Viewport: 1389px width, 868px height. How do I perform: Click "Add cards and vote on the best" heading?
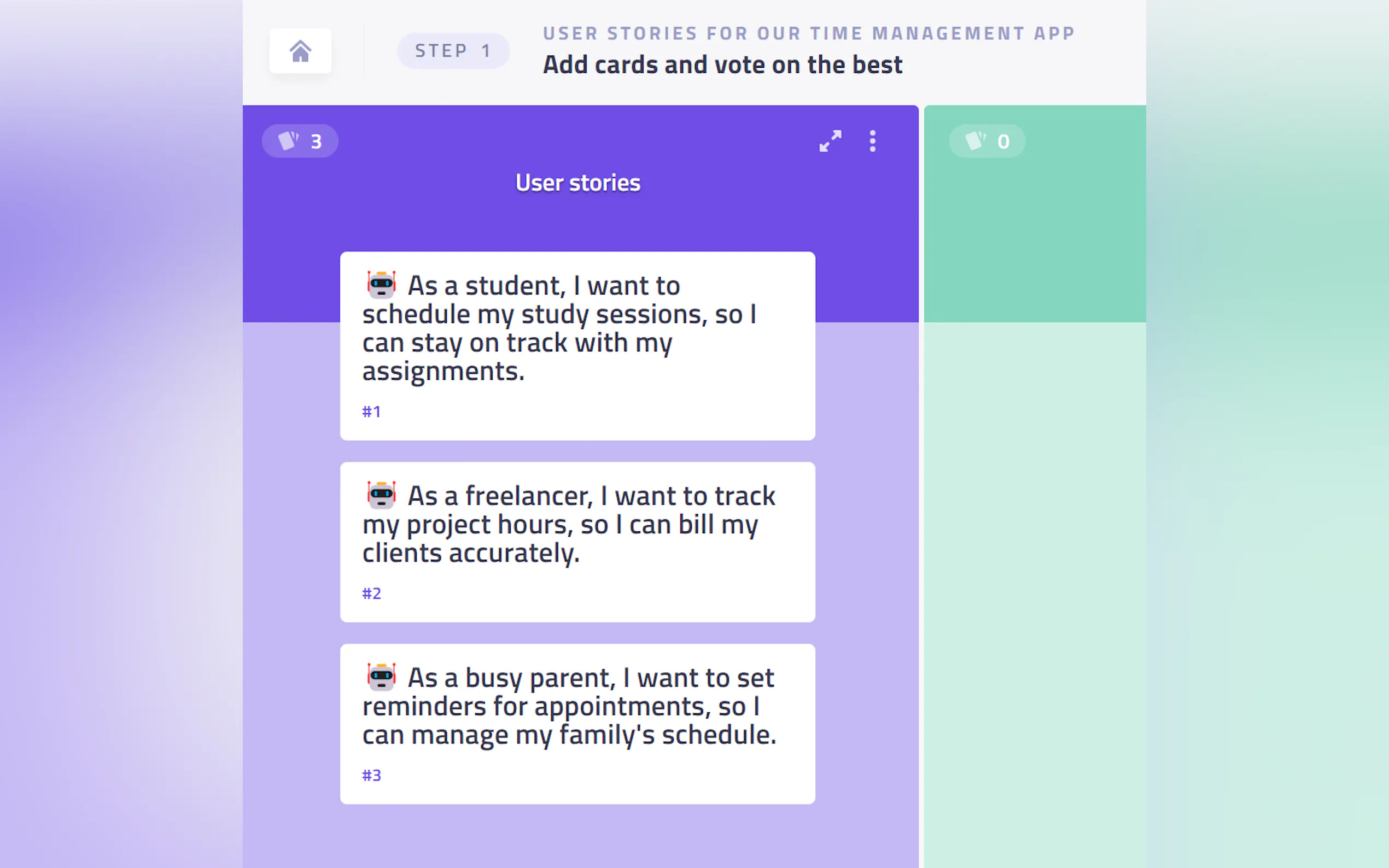click(722, 65)
